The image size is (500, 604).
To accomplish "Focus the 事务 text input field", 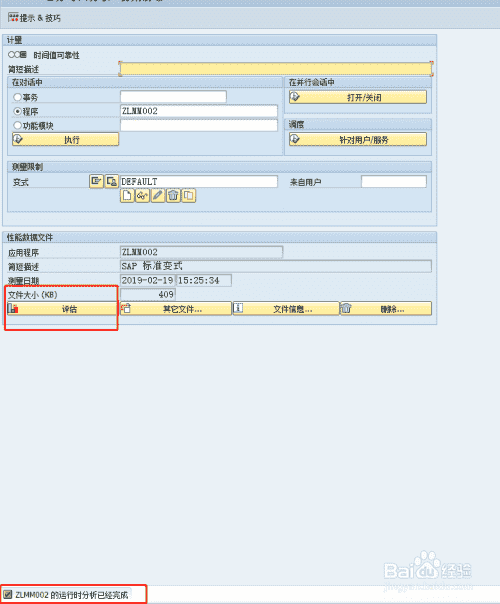I will pyautogui.click(x=173, y=97).
